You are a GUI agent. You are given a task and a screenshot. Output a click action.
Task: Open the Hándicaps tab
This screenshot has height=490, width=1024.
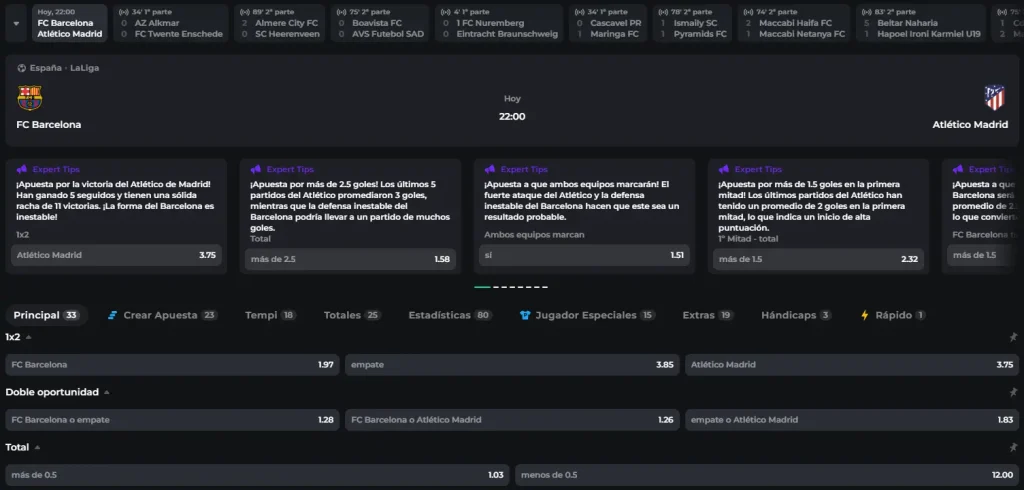click(796, 315)
